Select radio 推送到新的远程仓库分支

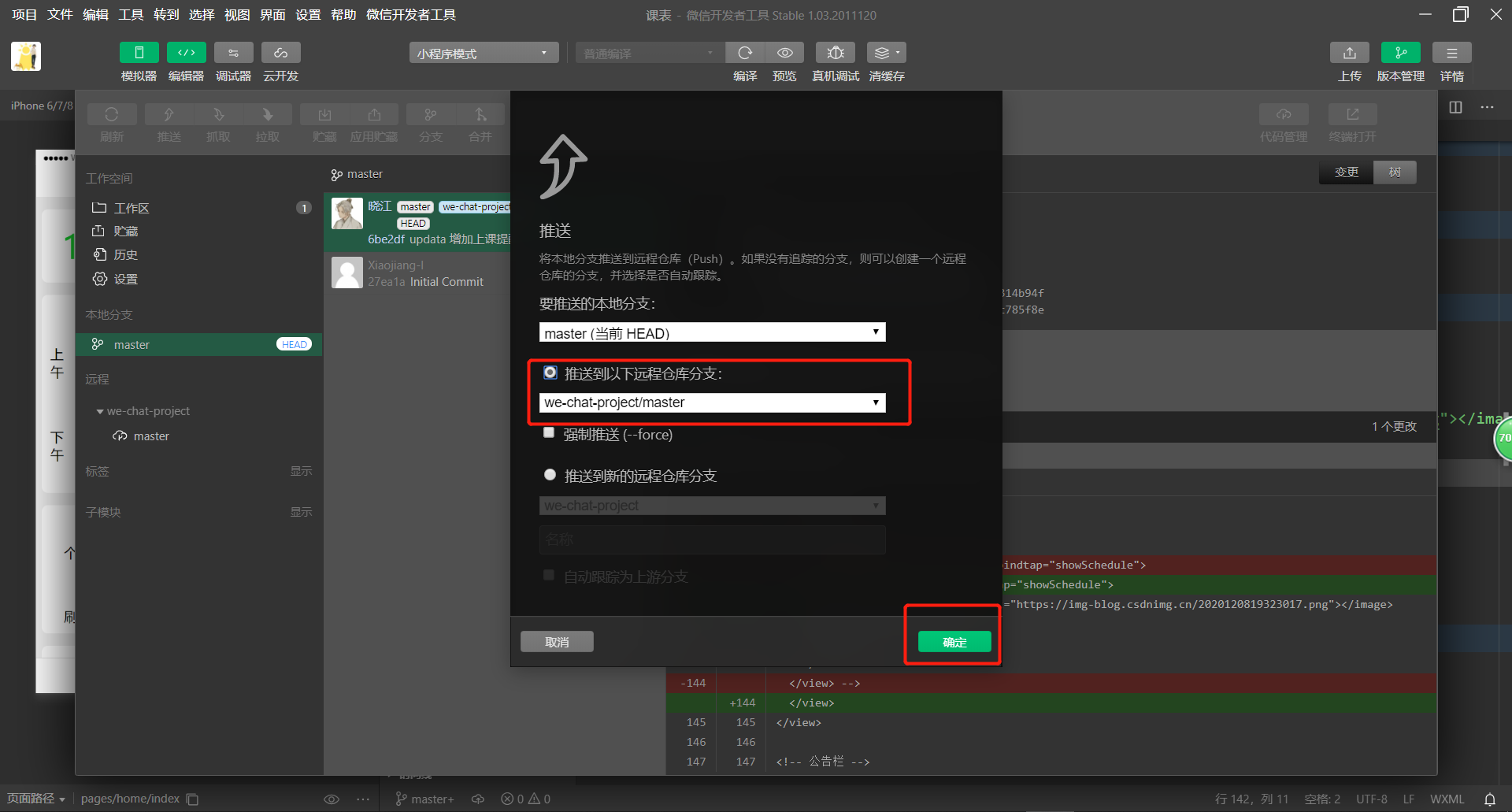[550, 475]
